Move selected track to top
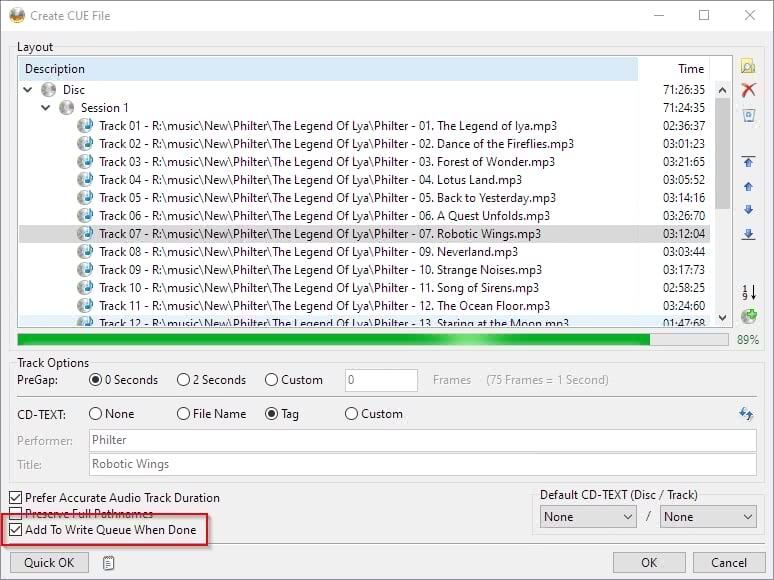Viewport: 774px width, 580px height. point(748,162)
